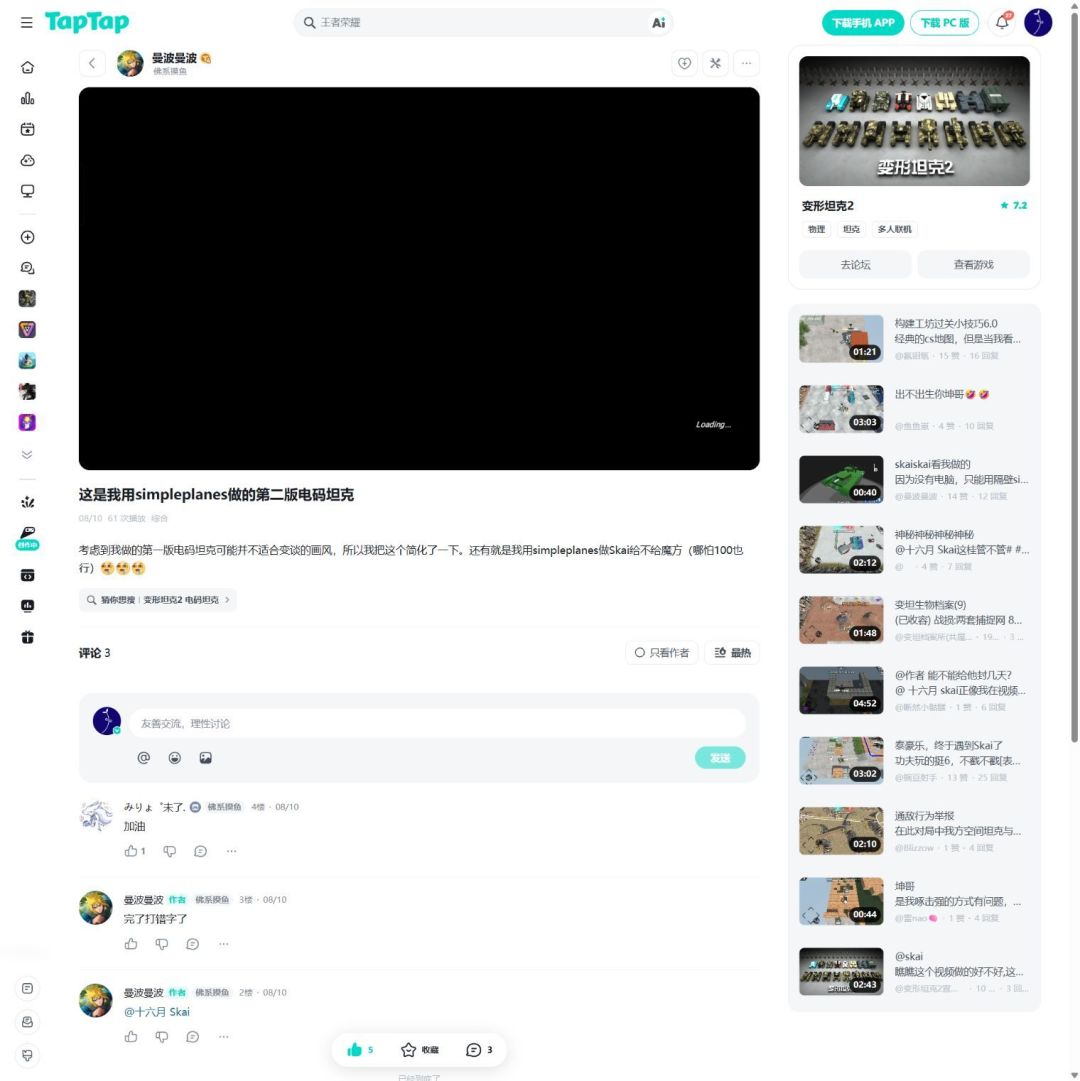Dislike the 加油 comment
Viewport: 1080px width, 1081px height.
point(170,851)
